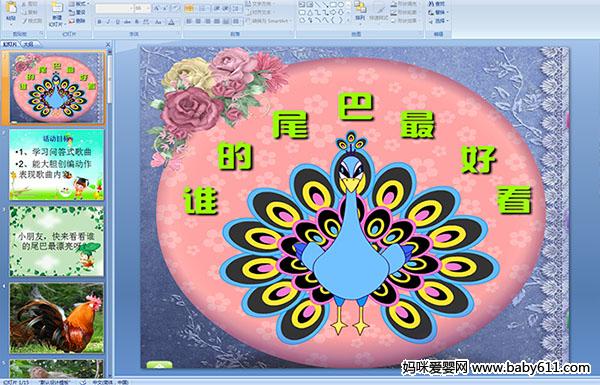
Task: Switch to the Slides tab in pane
Action: pyautogui.click(x=10, y=44)
